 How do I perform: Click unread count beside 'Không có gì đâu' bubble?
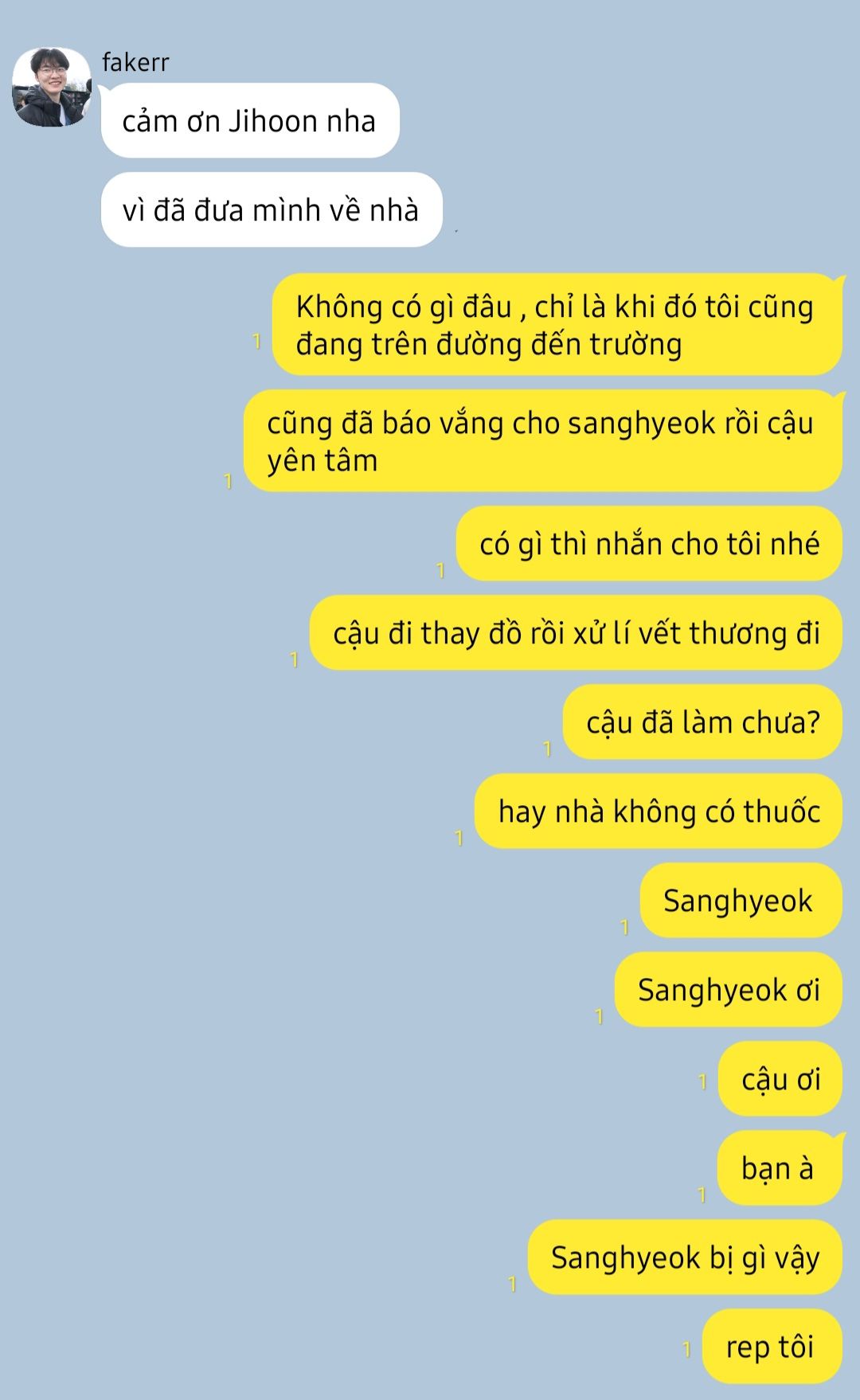pos(256,342)
